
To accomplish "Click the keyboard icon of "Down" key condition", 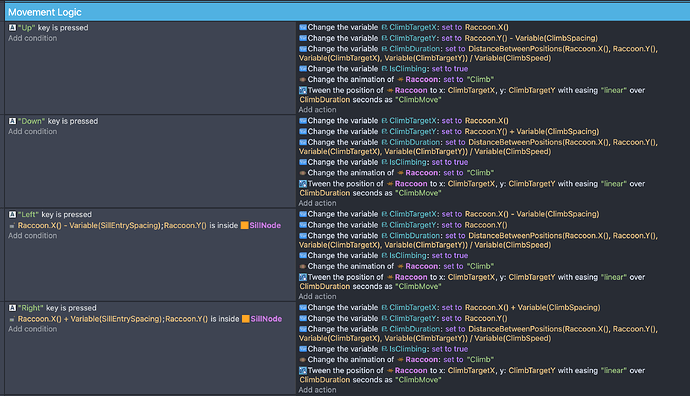I will (12, 121).
